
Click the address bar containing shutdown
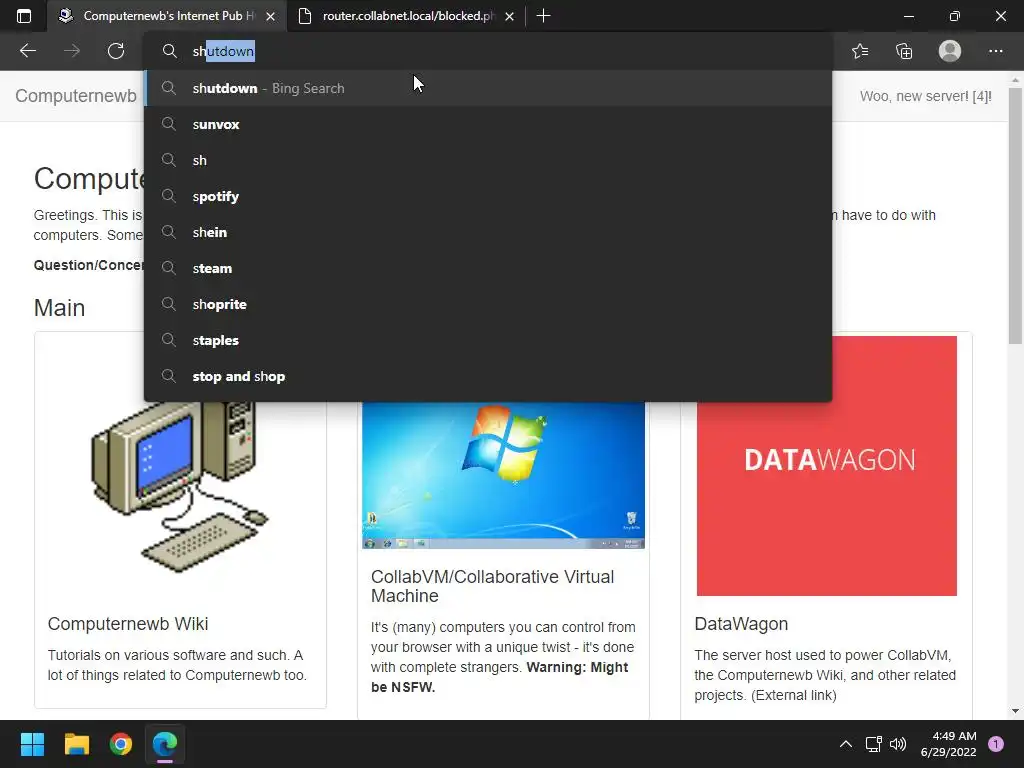[488, 51]
